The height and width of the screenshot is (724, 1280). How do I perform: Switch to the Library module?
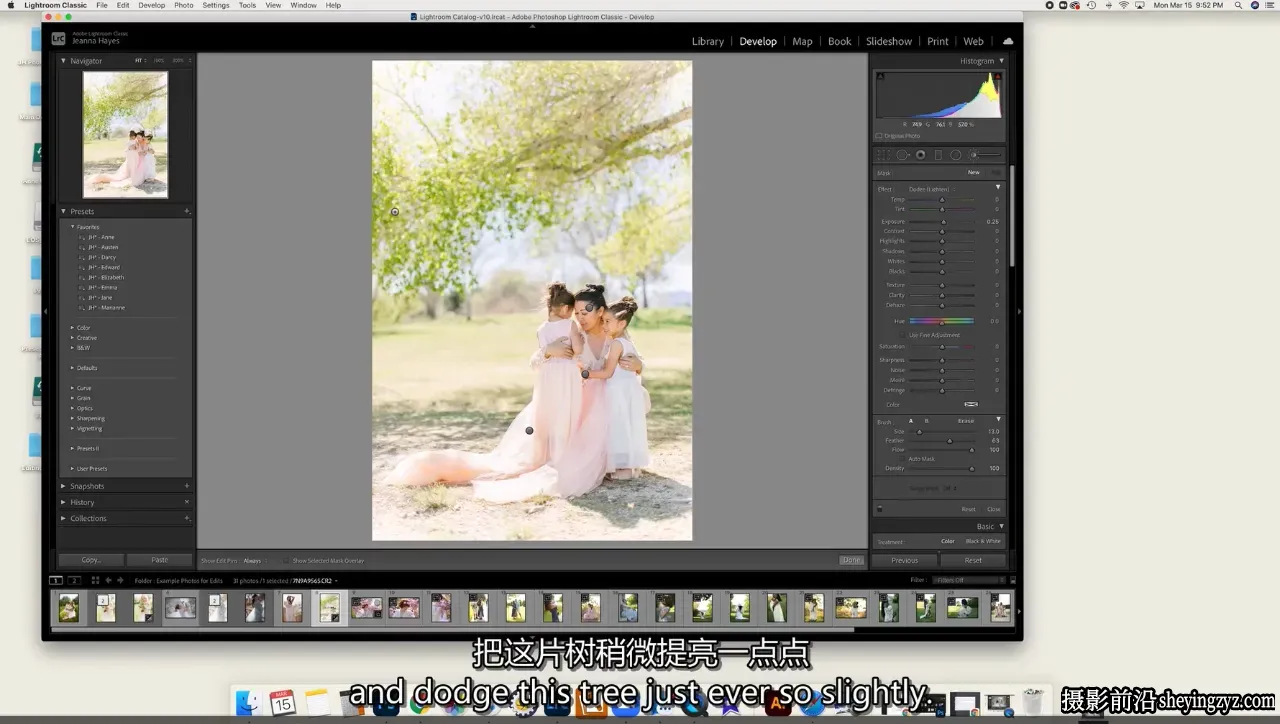[x=707, y=41]
